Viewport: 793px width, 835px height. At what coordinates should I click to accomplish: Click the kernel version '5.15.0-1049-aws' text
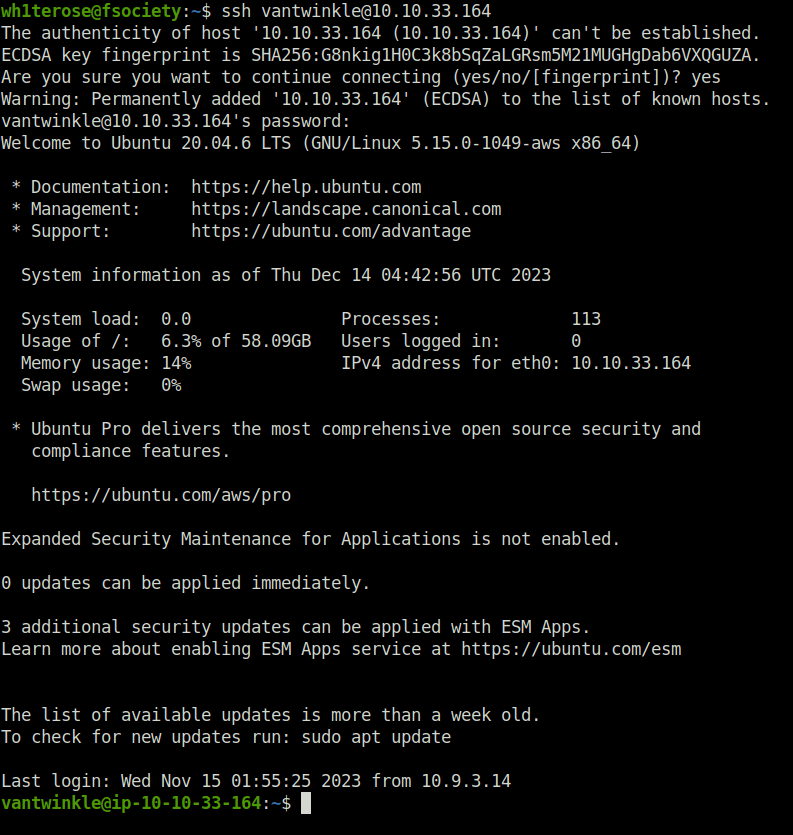click(485, 143)
